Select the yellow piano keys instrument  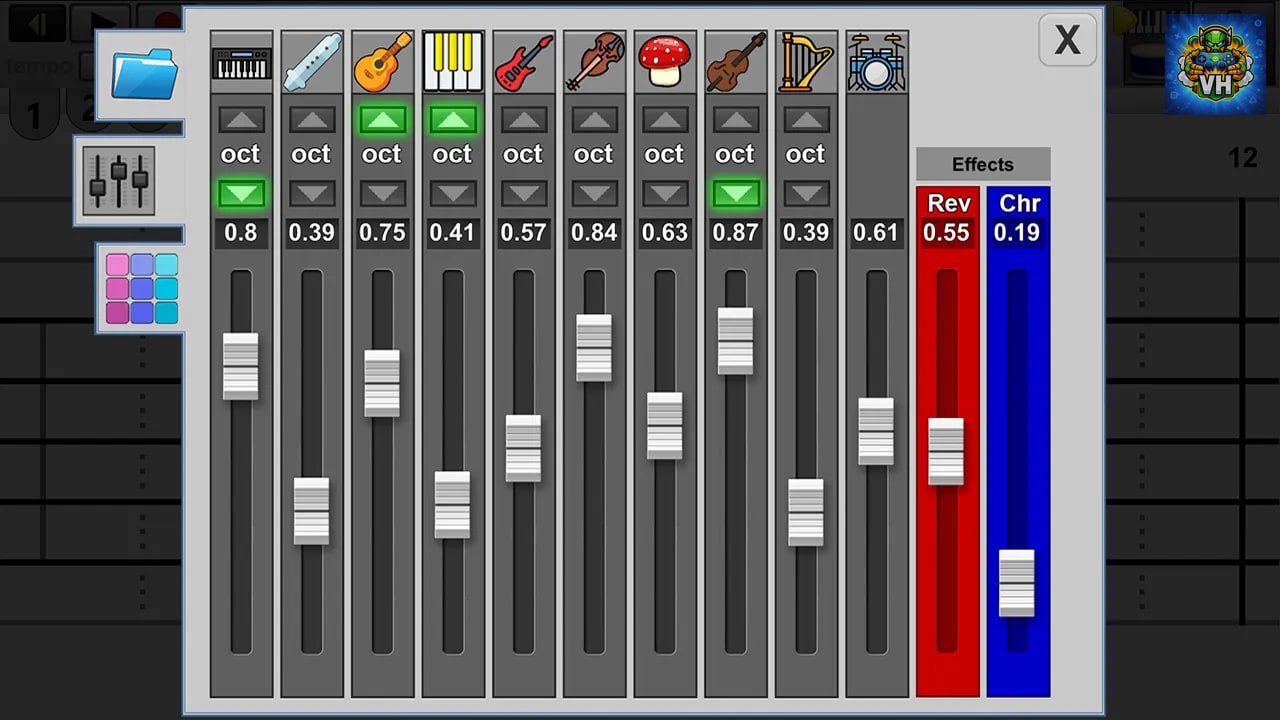point(453,62)
